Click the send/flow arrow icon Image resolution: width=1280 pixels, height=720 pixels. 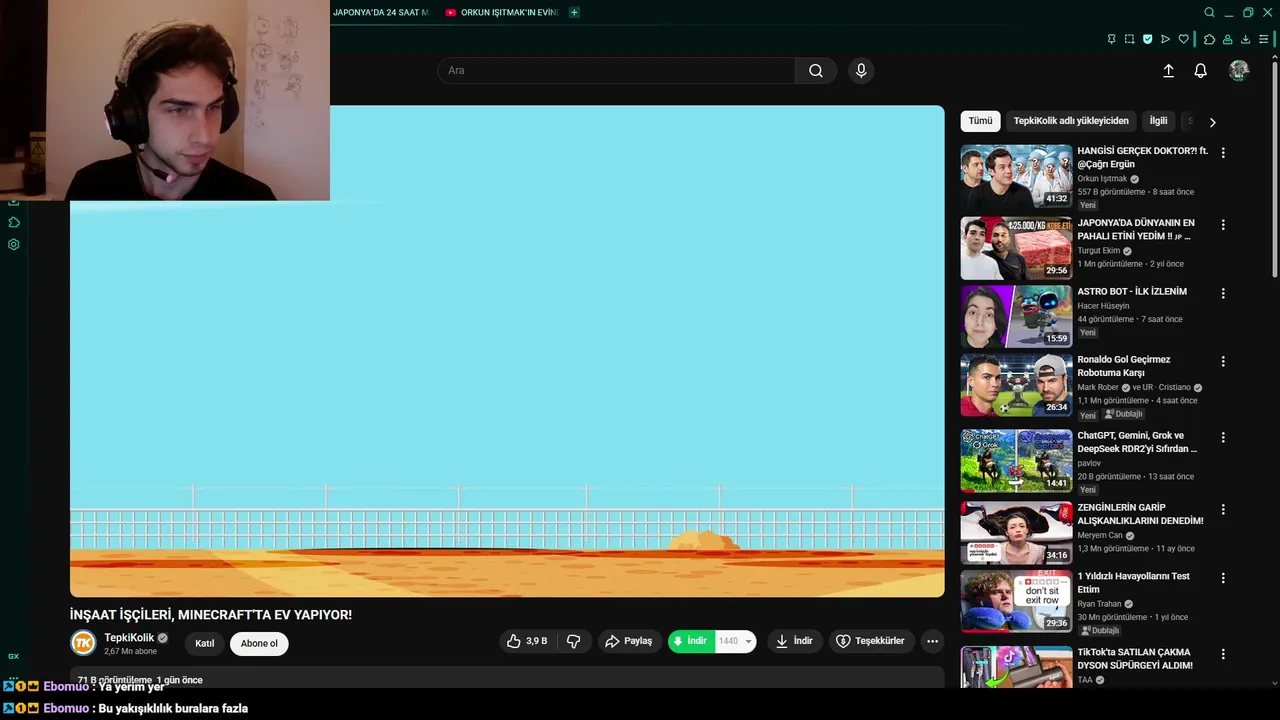1165,39
